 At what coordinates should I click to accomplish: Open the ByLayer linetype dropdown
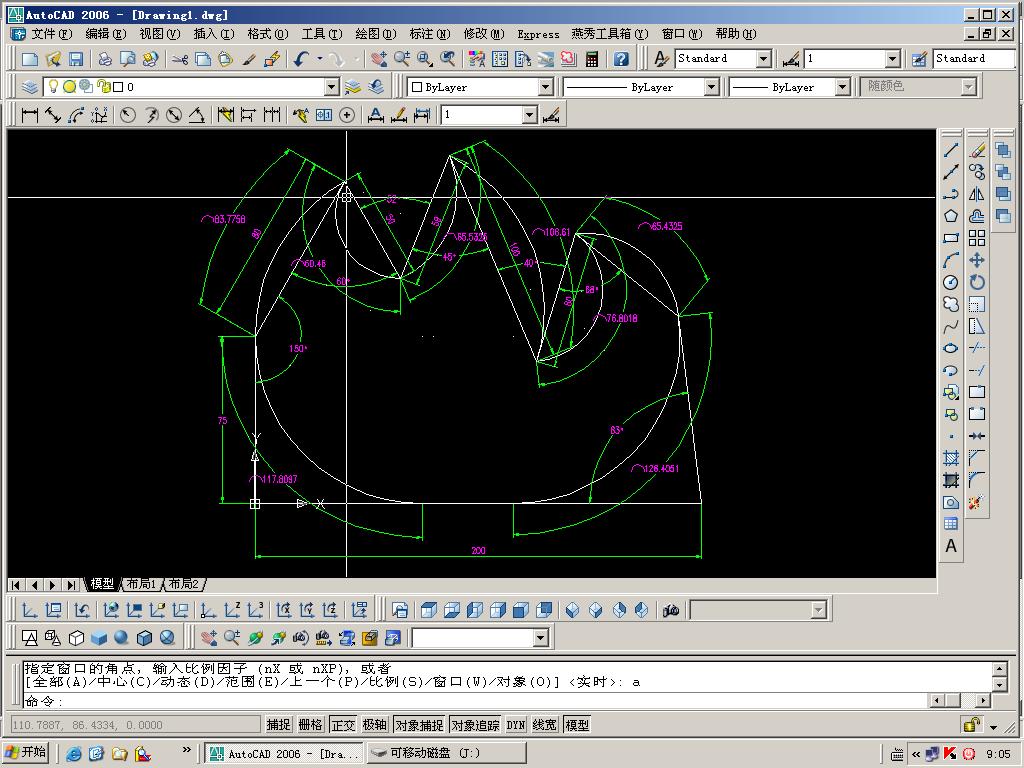[x=712, y=87]
